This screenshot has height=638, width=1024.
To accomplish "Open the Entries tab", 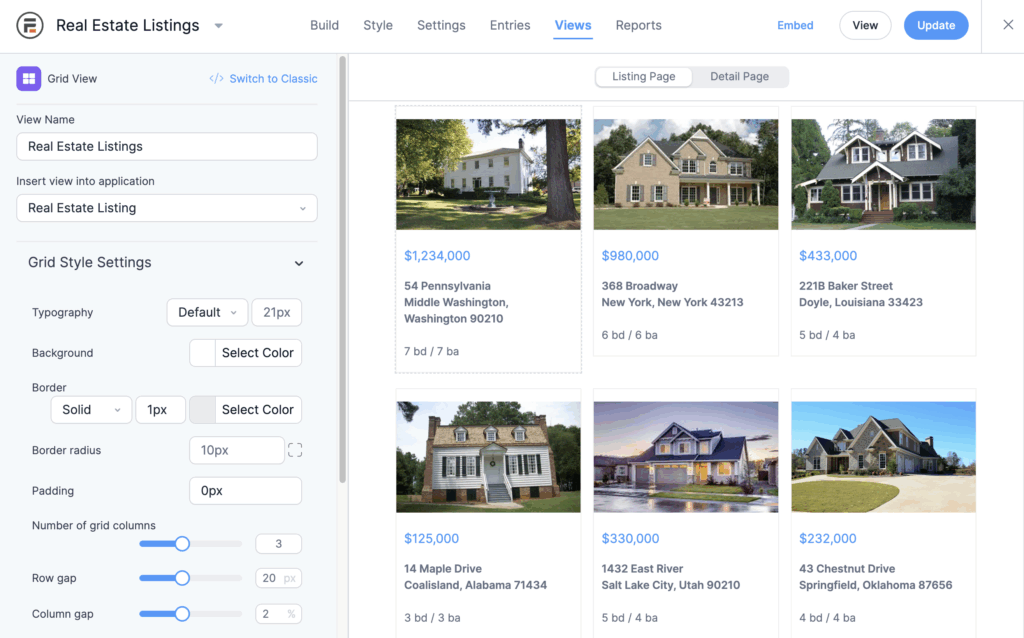I will 510,25.
